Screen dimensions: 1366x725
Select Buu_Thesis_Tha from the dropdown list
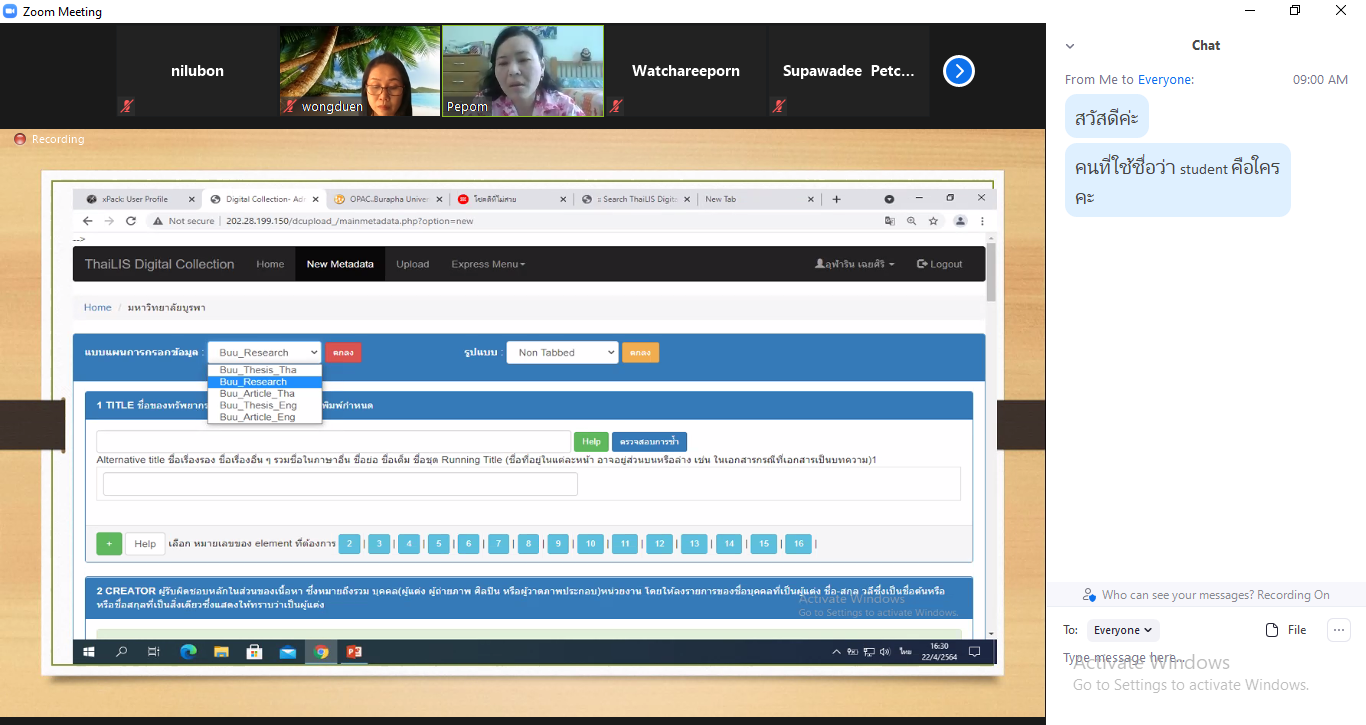tap(258, 370)
